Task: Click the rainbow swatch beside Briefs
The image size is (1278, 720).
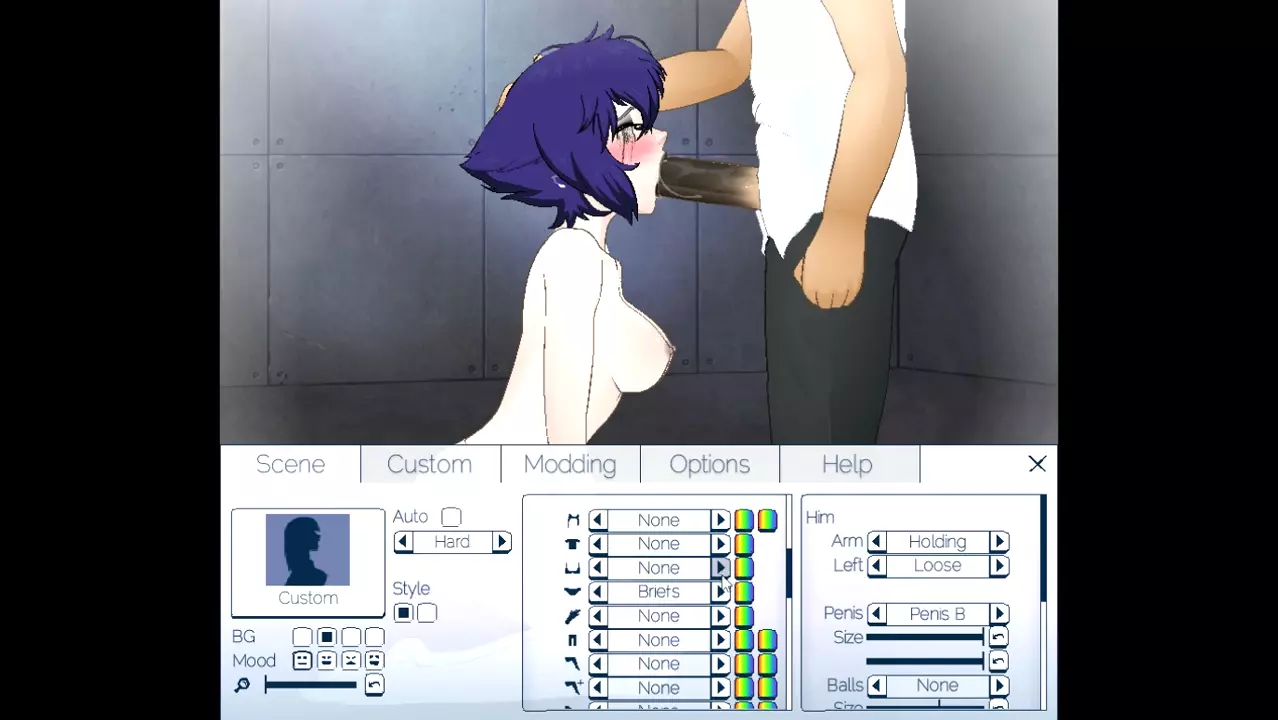Action: tap(744, 592)
